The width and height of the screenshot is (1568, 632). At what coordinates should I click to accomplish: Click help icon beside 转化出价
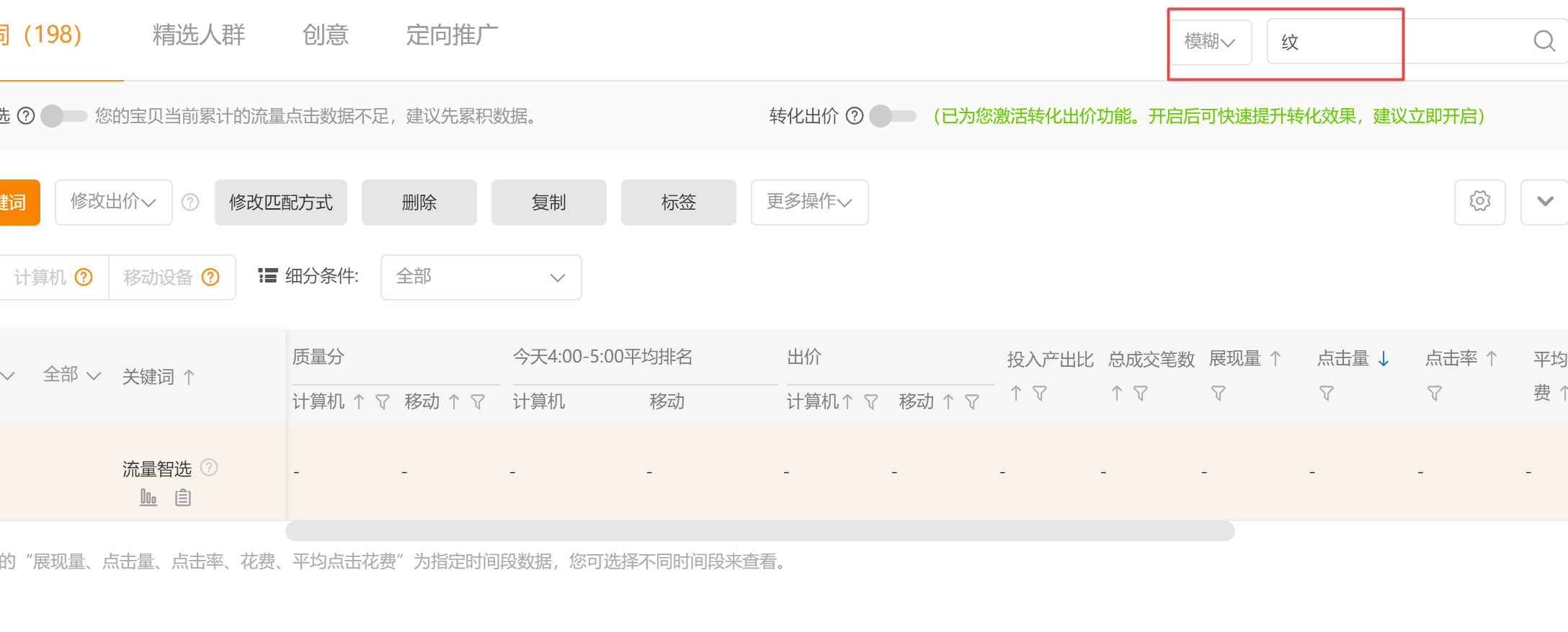[855, 116]
